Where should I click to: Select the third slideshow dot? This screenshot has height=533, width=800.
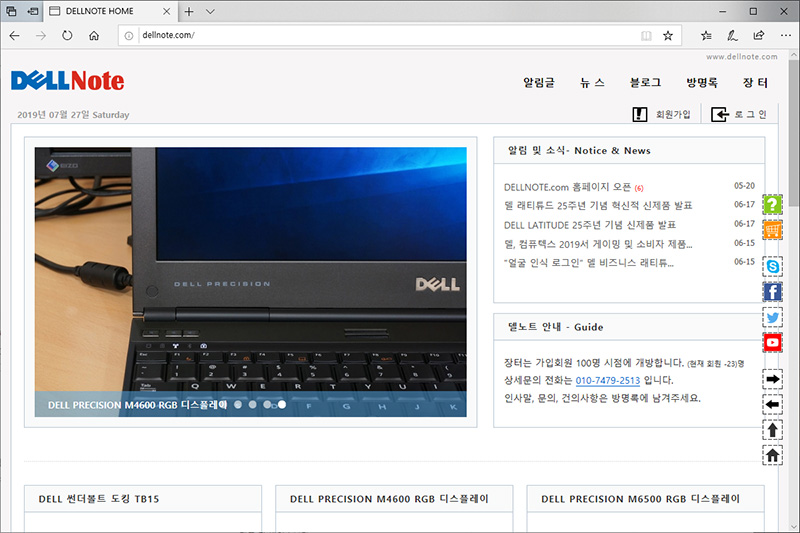[x=267, y=404]
